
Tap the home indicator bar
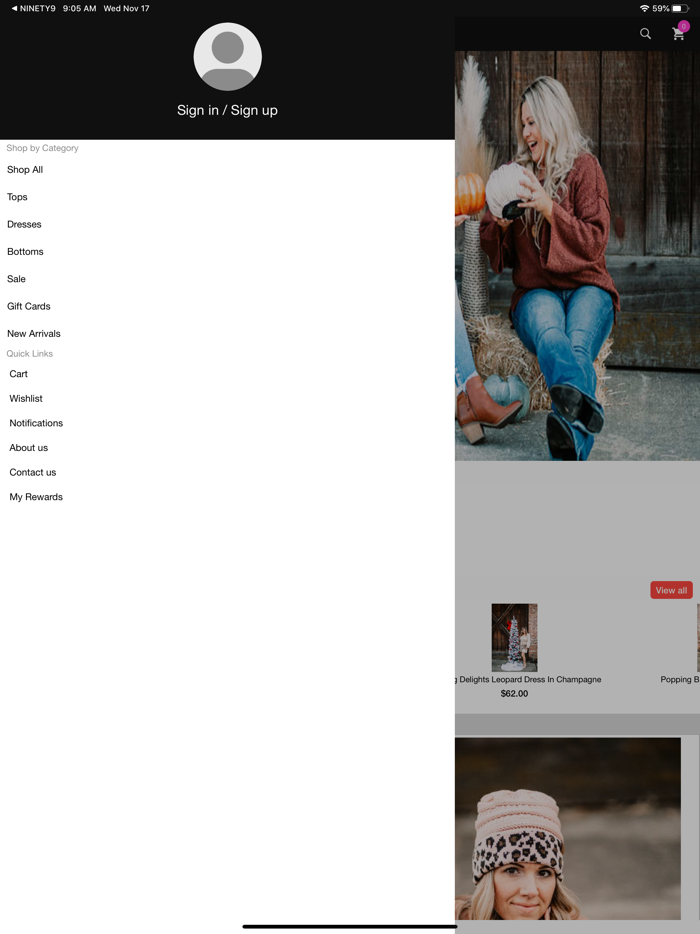point(350,926)
